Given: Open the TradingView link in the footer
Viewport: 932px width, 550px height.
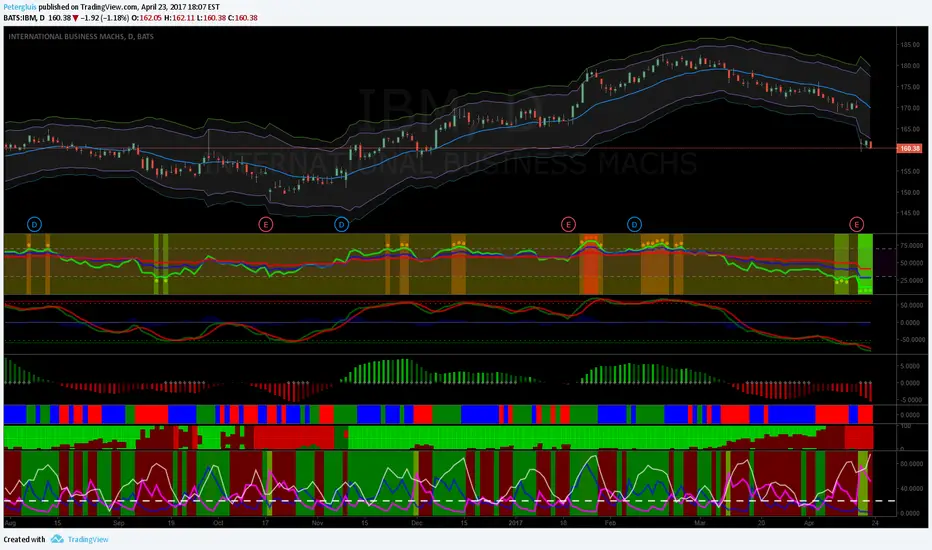Looking at the screenshot, I should click(88, 539).
